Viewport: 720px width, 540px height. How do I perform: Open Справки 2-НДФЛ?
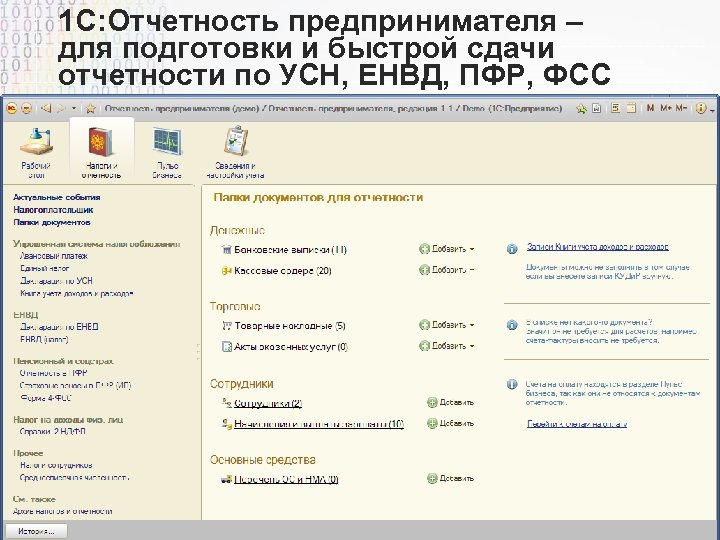[52, 431]
